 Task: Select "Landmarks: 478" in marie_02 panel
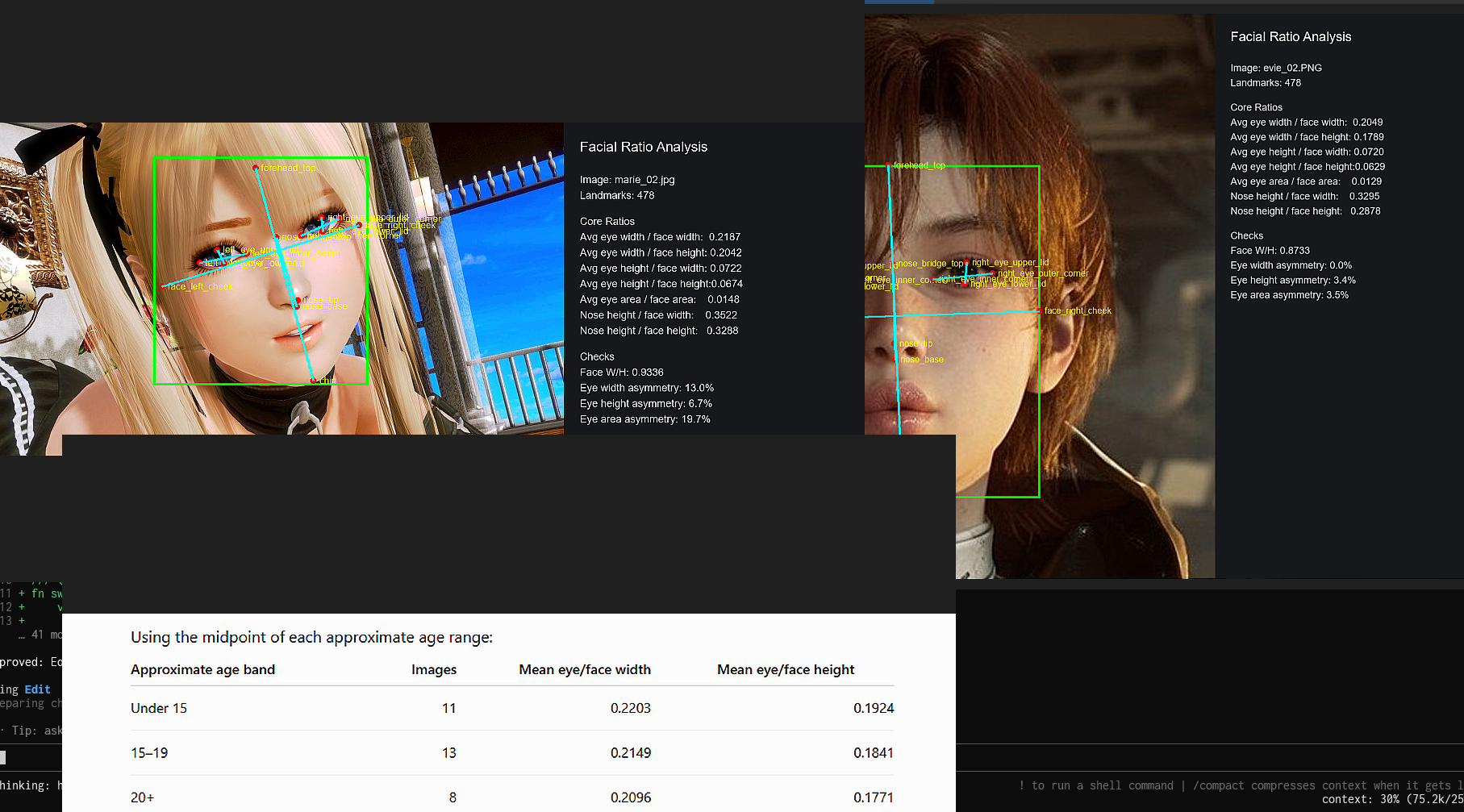pyautogui.click(x=617, y=195)
